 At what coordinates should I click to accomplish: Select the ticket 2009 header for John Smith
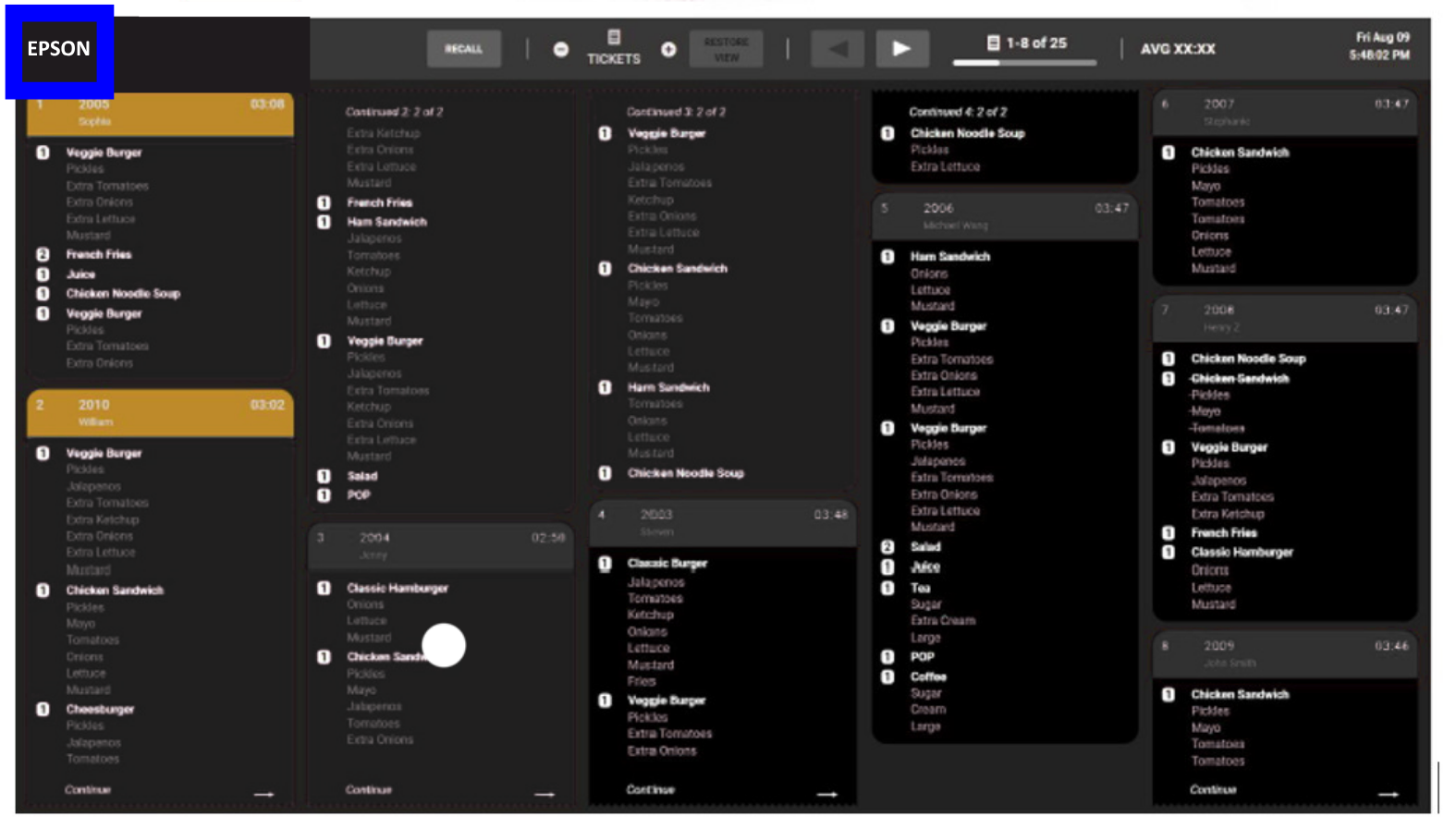1285,653
